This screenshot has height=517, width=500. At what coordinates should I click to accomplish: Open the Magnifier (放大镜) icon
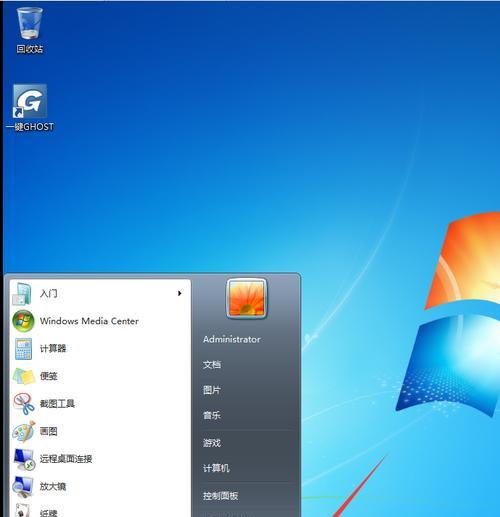[23, 486]
